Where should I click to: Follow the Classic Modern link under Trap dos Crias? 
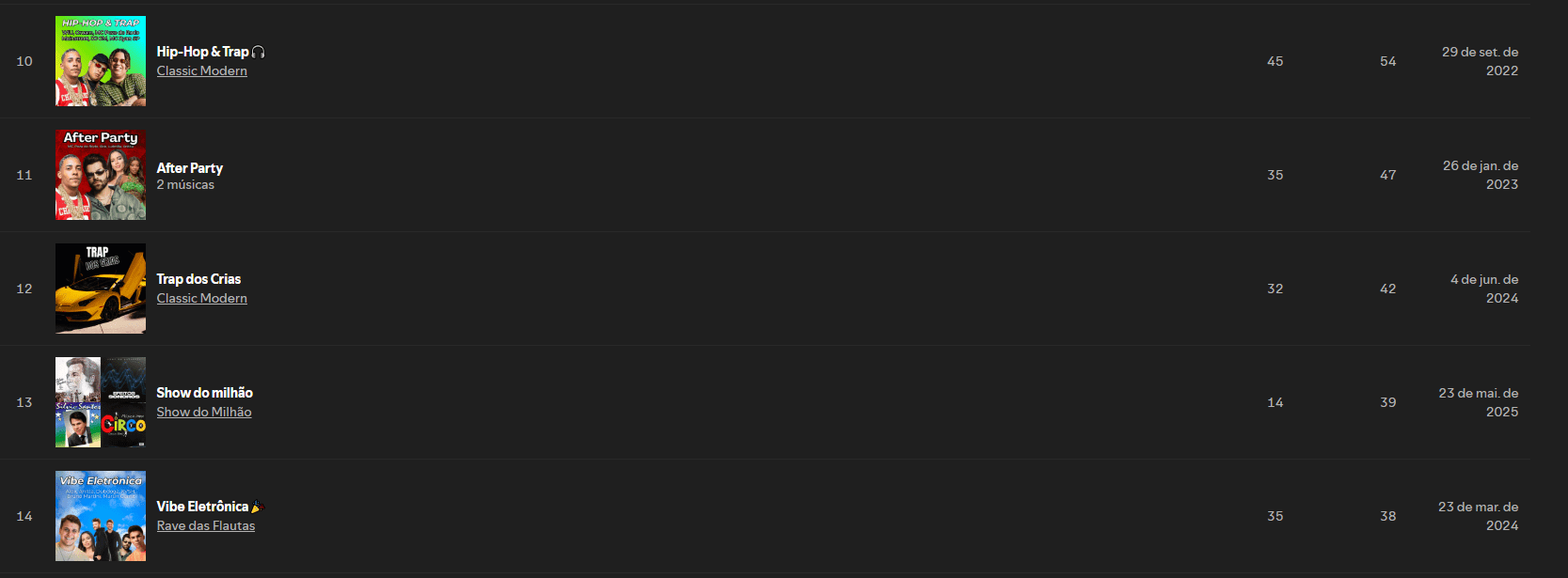(x=202, y=298)
